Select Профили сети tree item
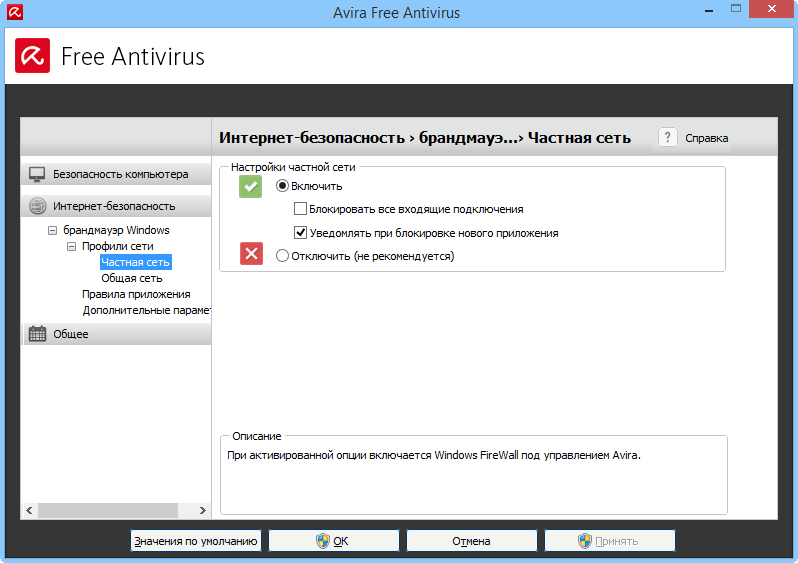The image size is (798, 563). 118,246
